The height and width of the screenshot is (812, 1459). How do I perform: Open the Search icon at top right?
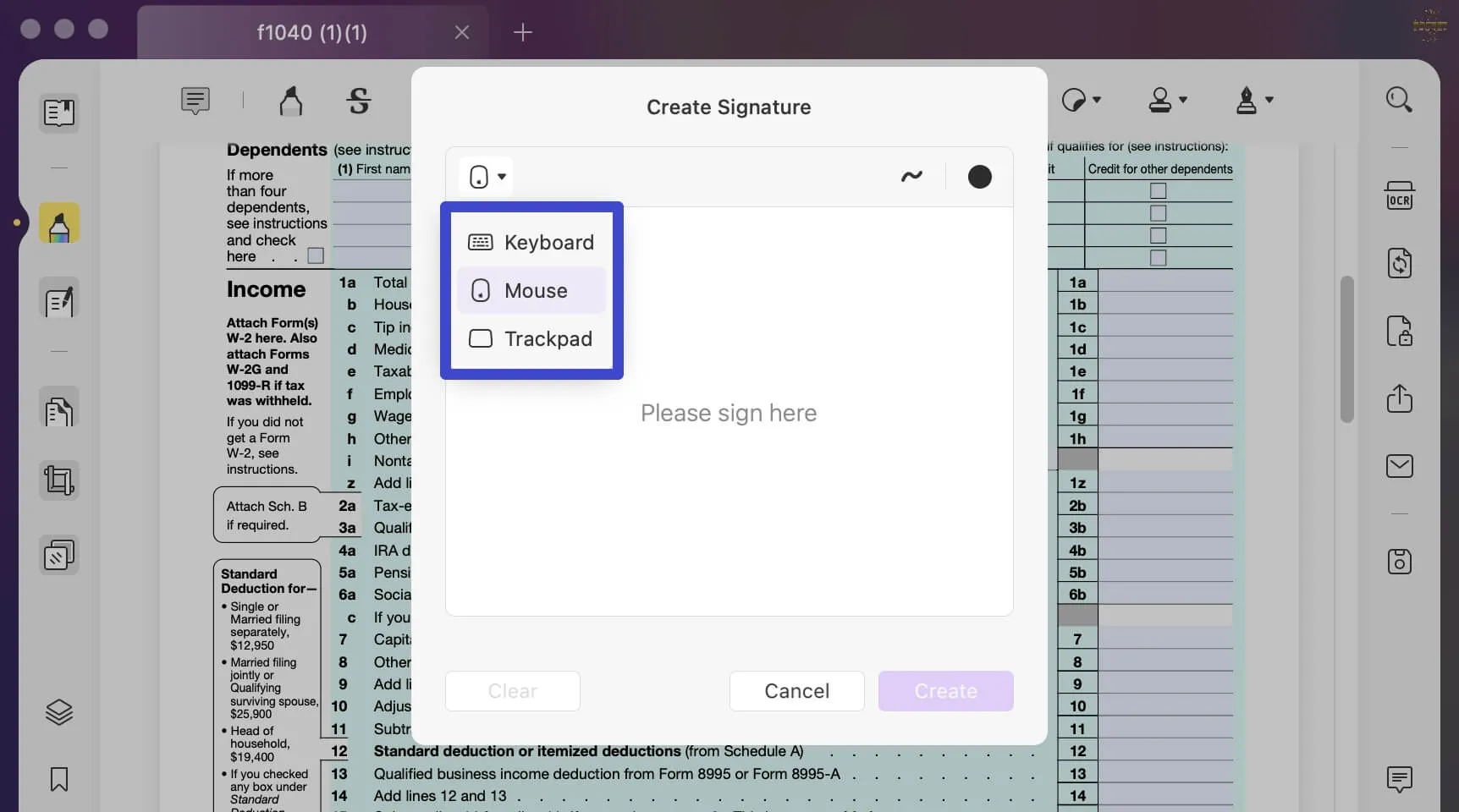[x=1401, y=99]
